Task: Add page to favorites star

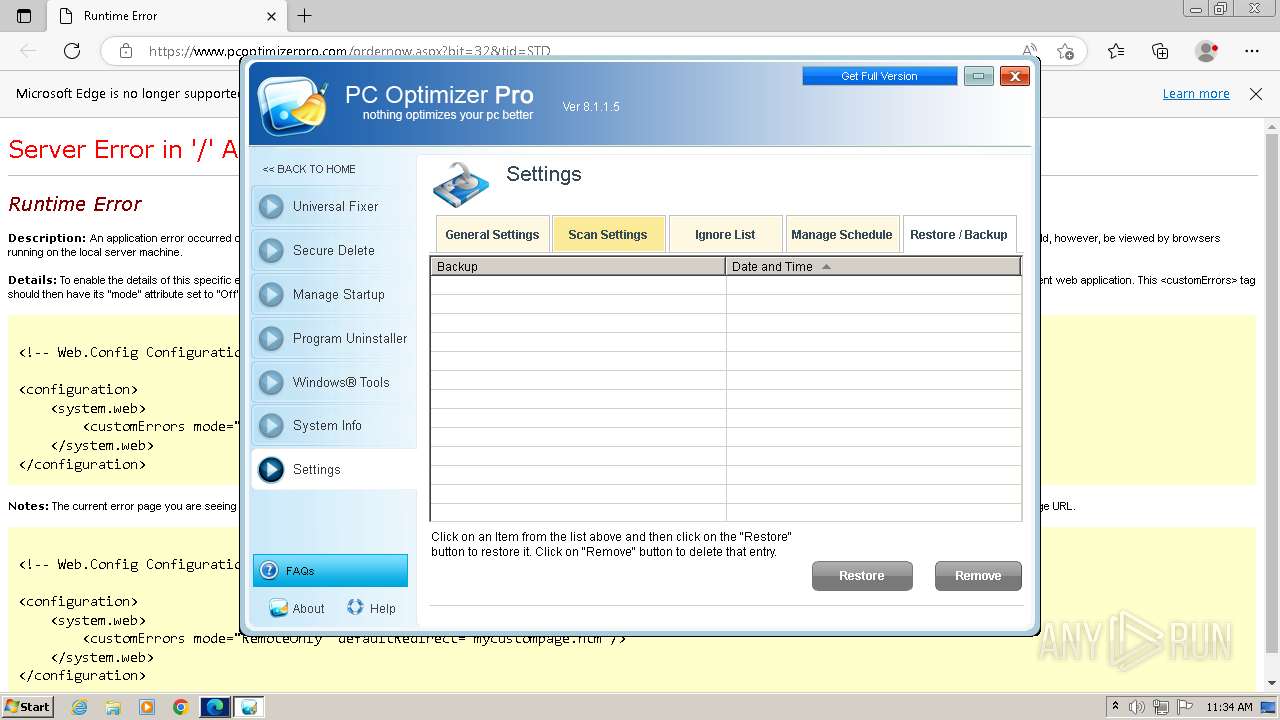Action: 1066,51
